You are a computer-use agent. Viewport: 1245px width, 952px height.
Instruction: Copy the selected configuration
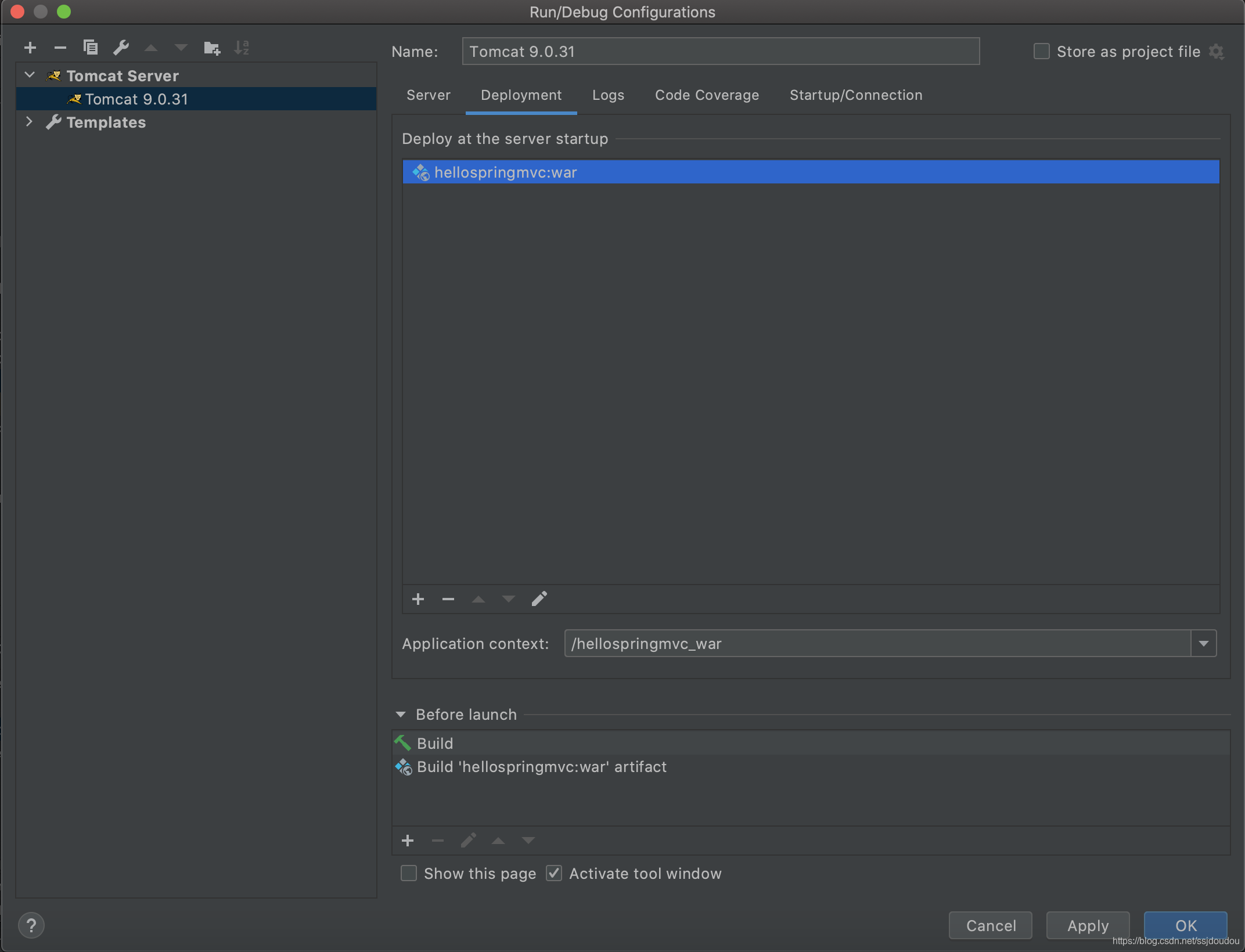(91, 48)
